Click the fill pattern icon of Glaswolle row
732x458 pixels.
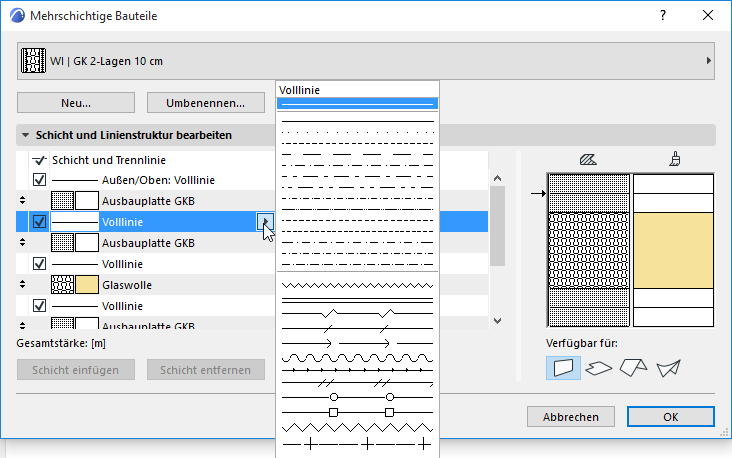[x=62, y=285]
